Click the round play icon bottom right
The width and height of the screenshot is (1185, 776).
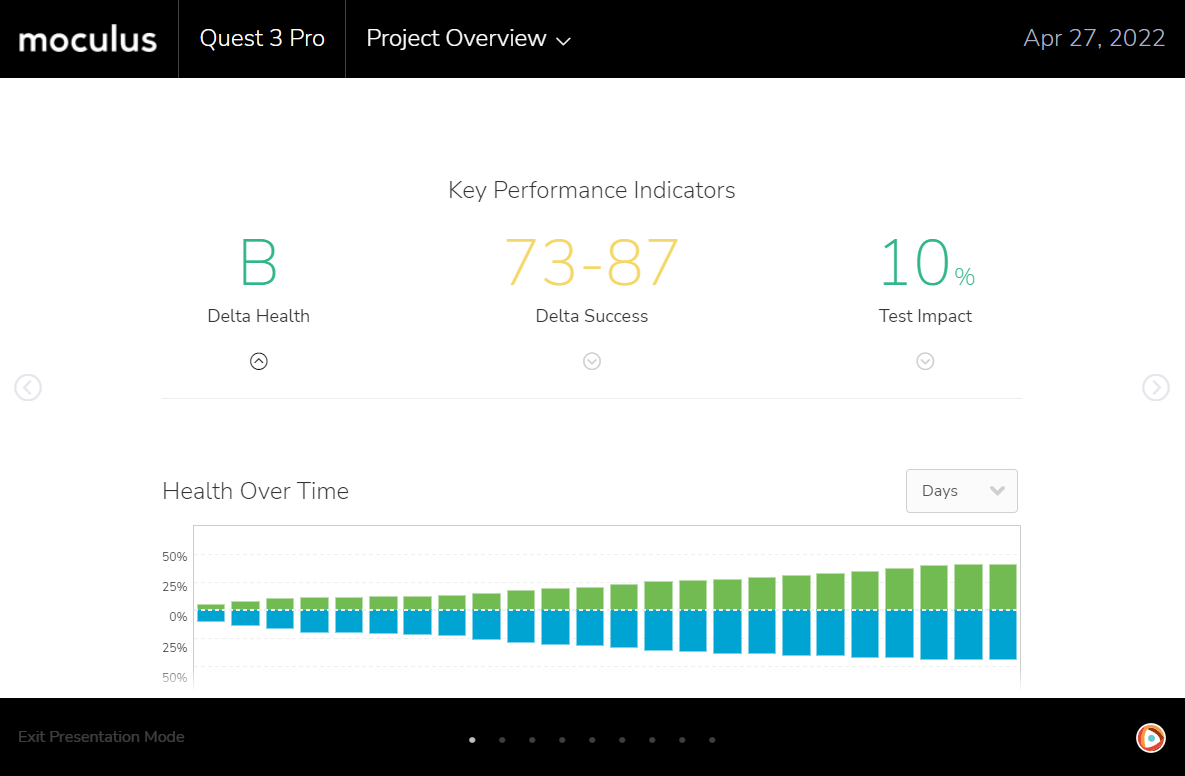1151,738
